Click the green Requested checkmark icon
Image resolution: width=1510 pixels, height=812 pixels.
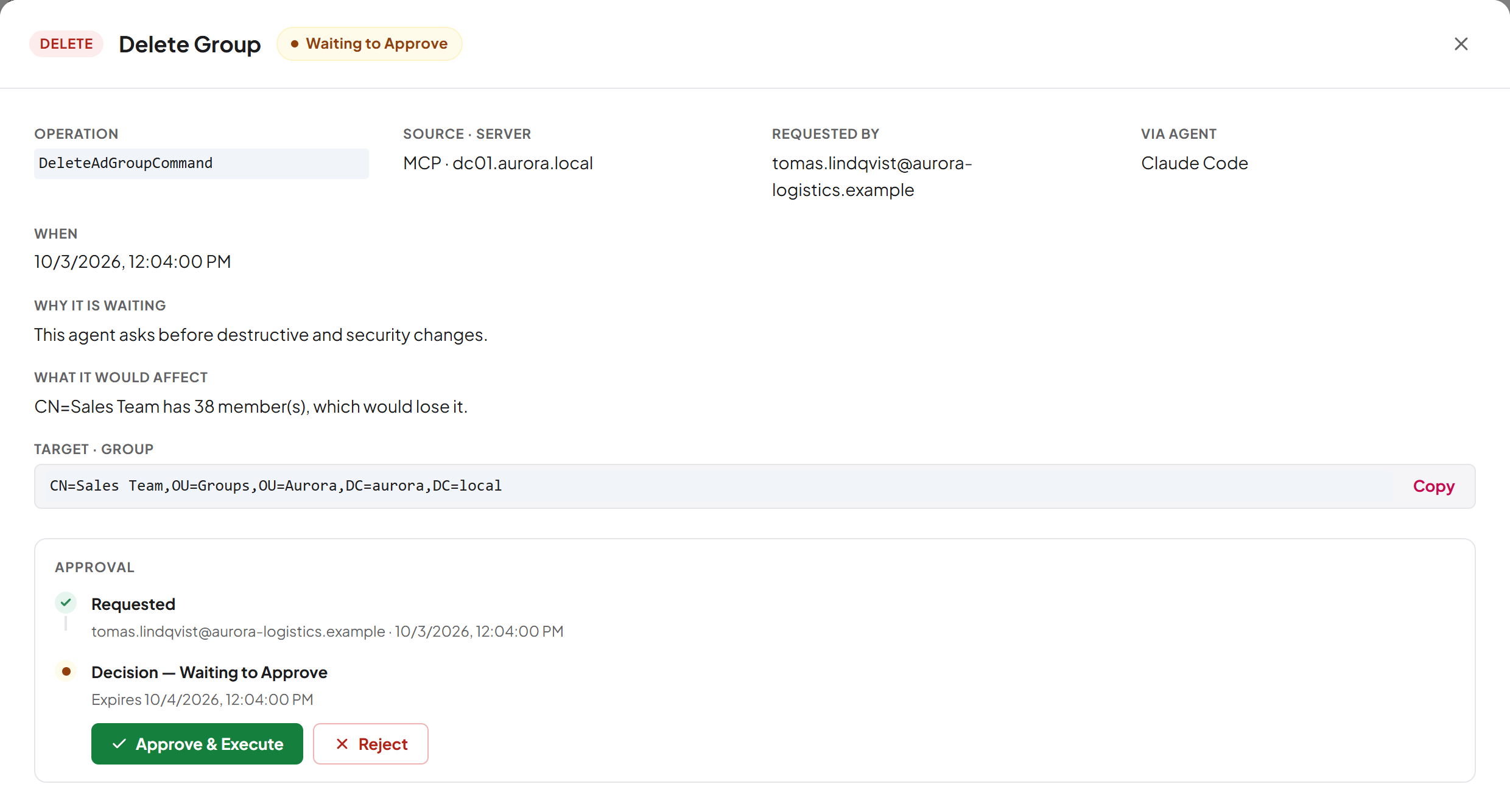[x=66, y=603]
